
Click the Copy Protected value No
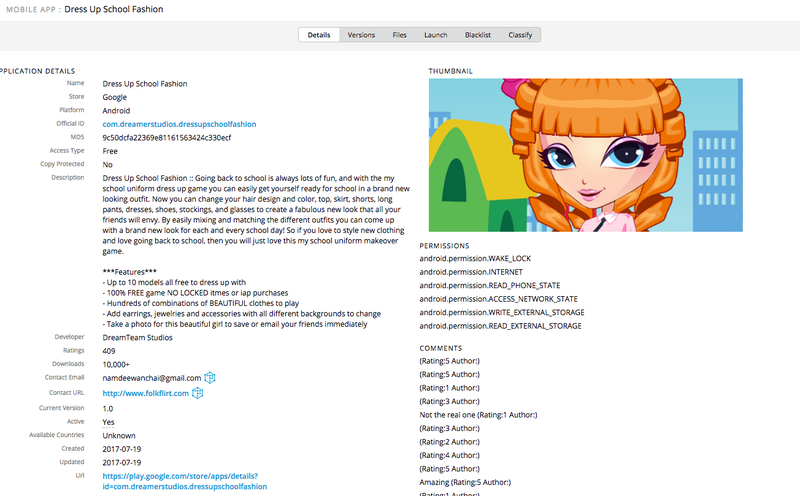point(107,165)
